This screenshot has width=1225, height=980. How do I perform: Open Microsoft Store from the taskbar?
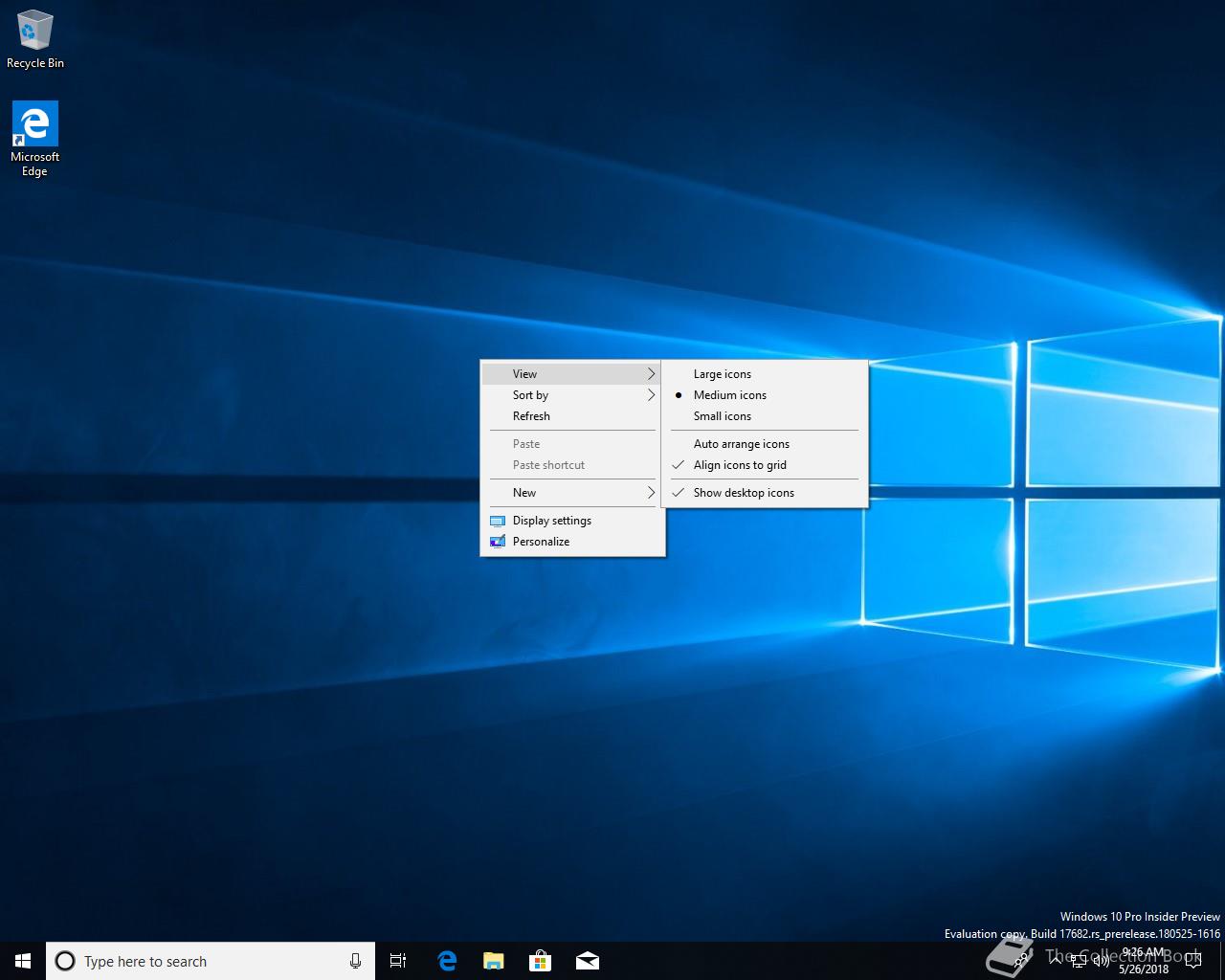coord(541,961)
